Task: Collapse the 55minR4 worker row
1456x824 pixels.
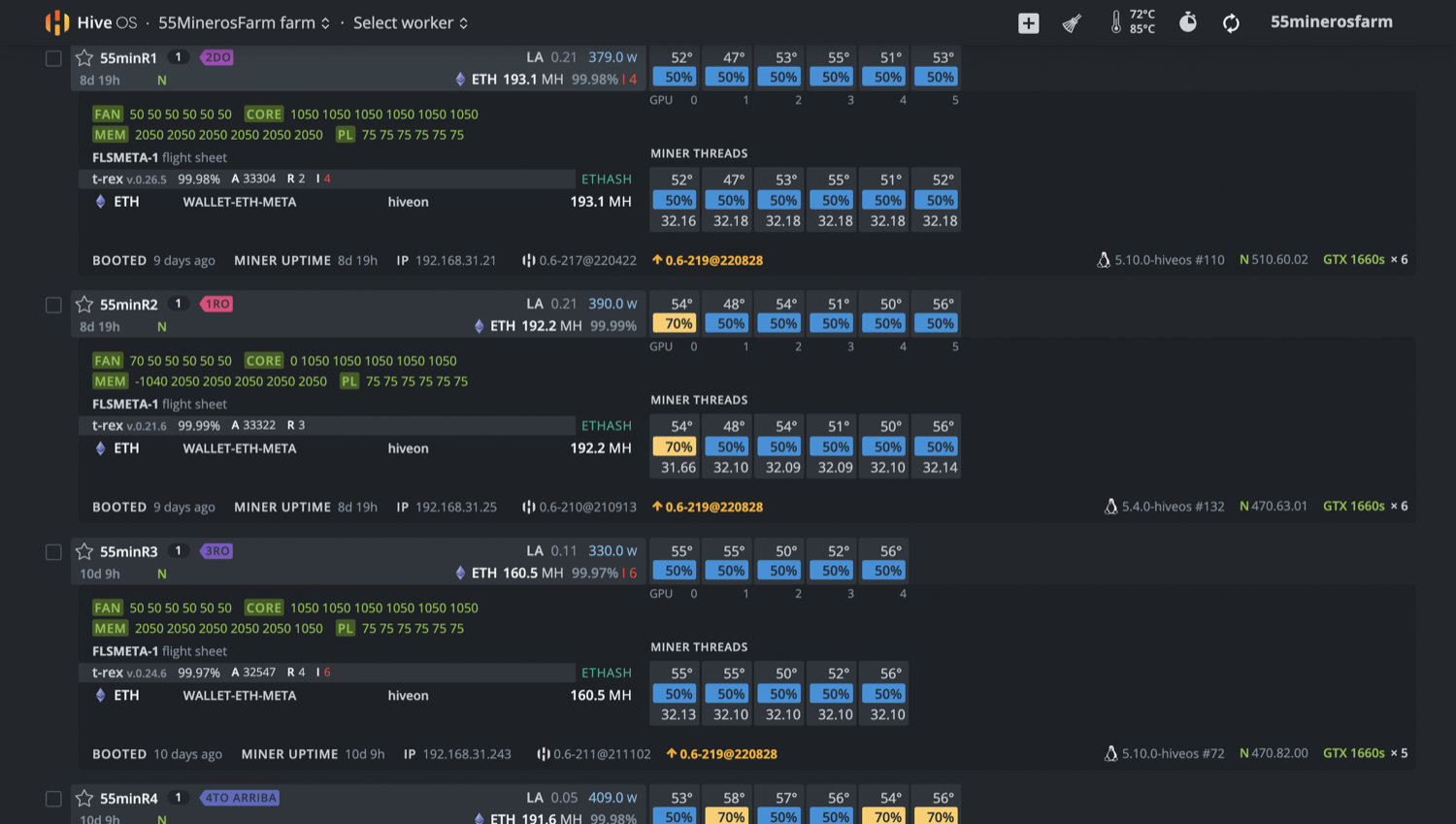Action: pyautogui.click(x=128, y=798)
